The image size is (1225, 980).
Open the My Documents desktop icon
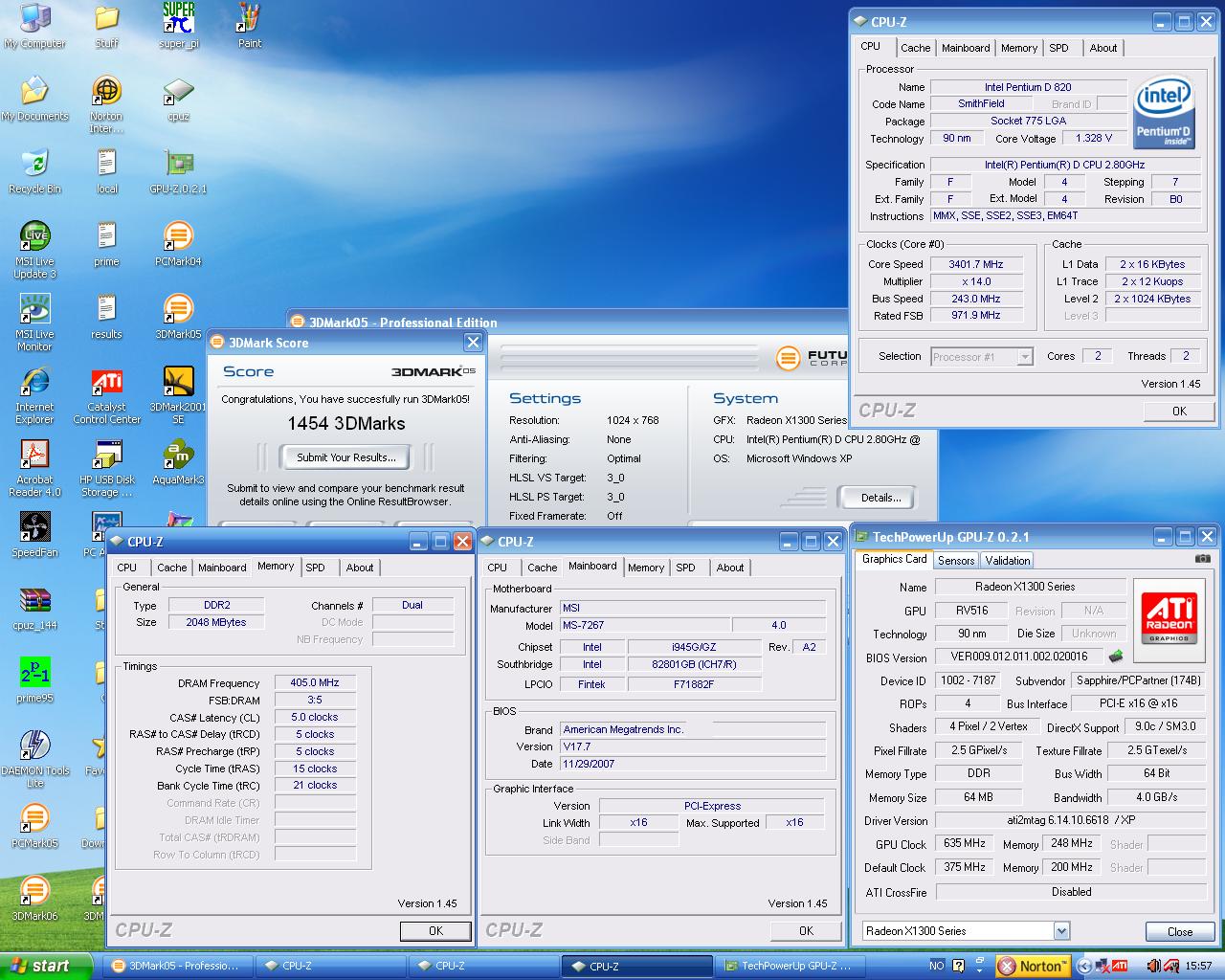point(34,99)
